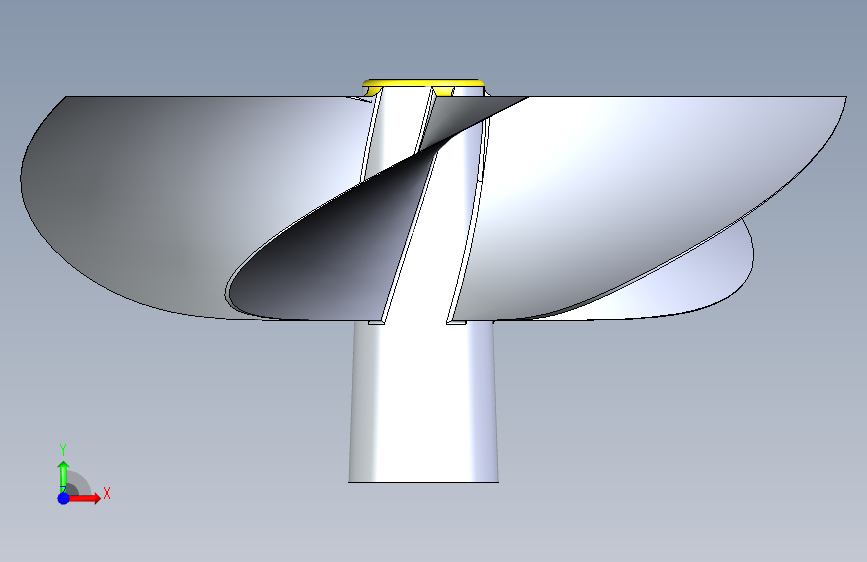Screen dimensions: 867x562
Task: Select the conical hub shaft below the blades
Action: 424,401
